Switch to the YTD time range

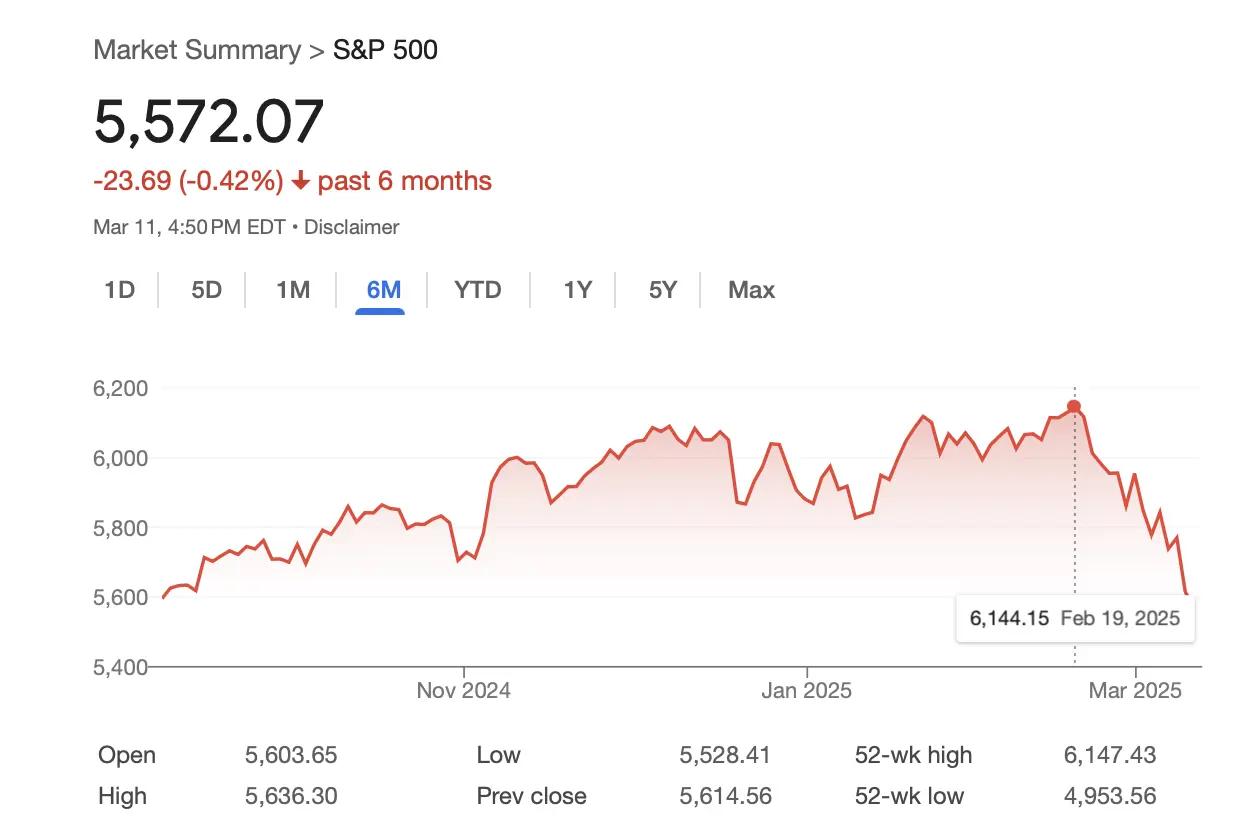[x=477, y=290]
